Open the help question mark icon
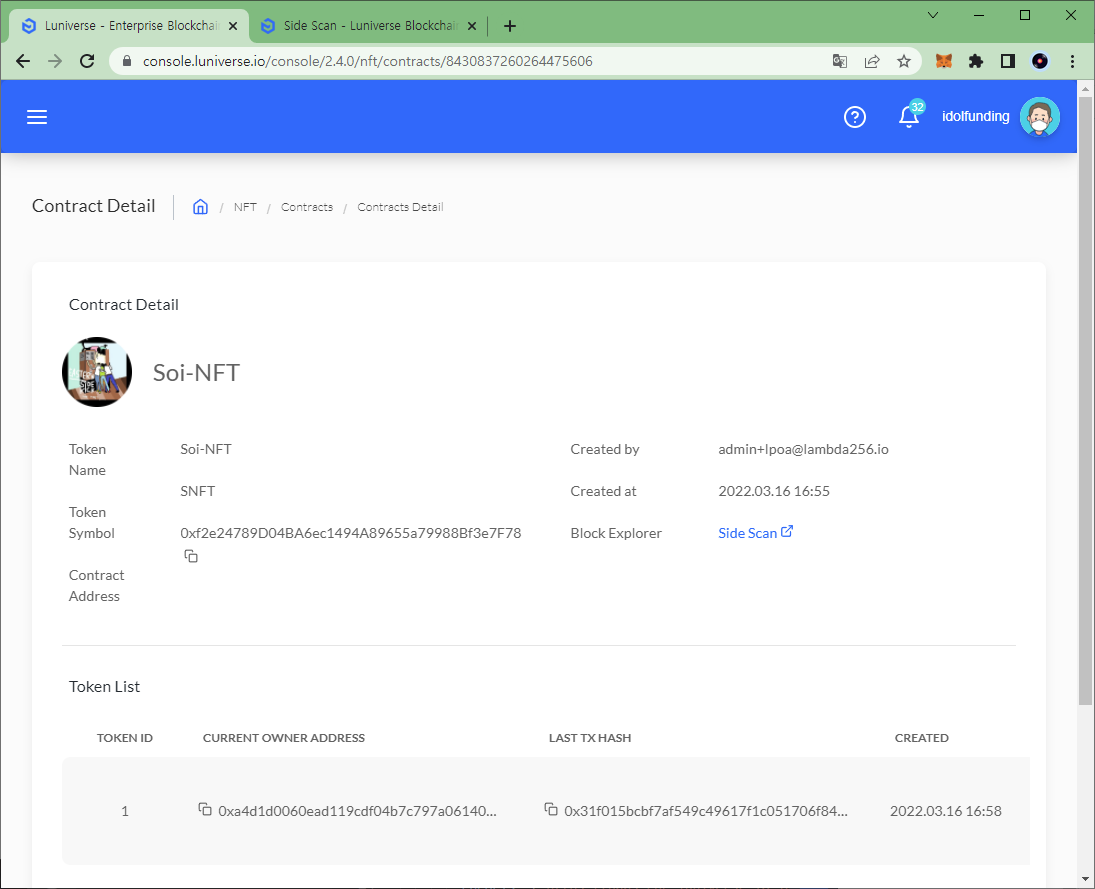The image size is (1095, 889). coord(855,117)
